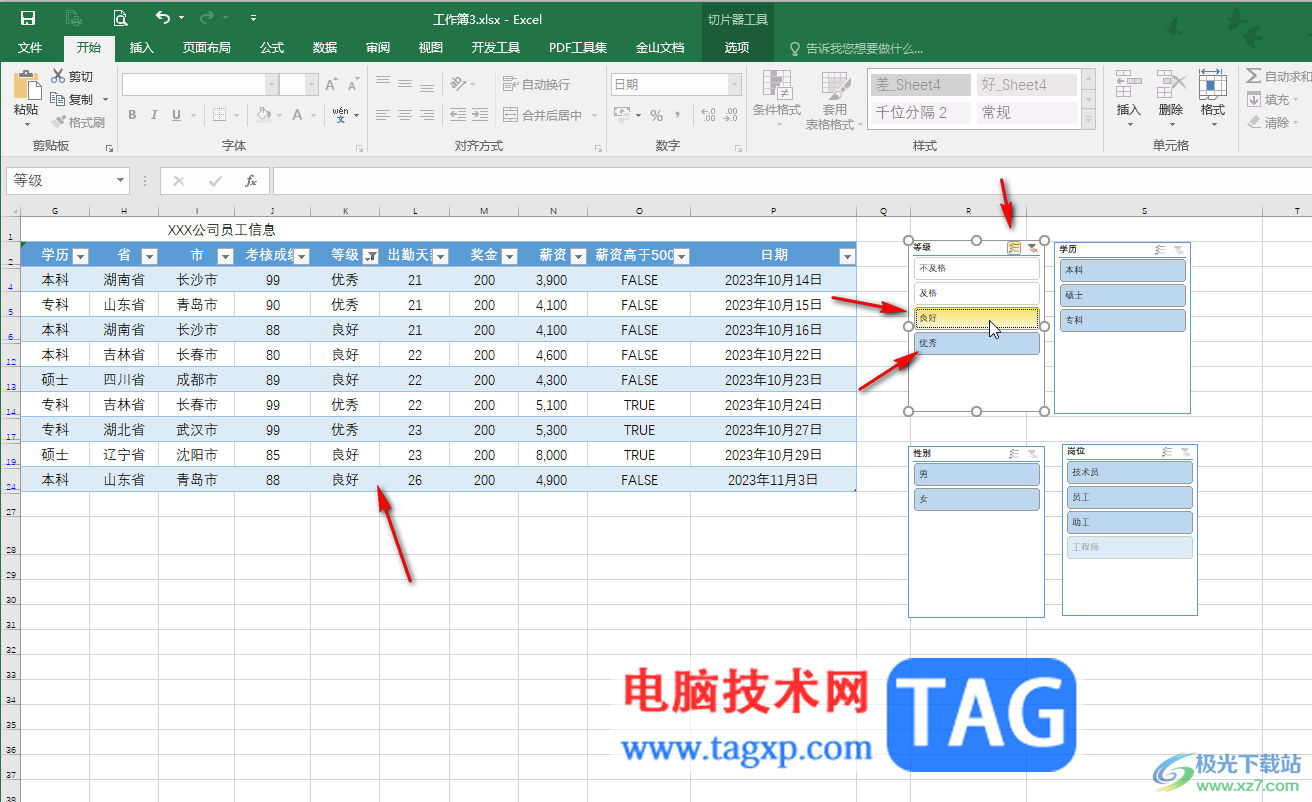1312x802 pixels.
Task: Expand the cell styles gallery
Action: (x=1089, y=119)
